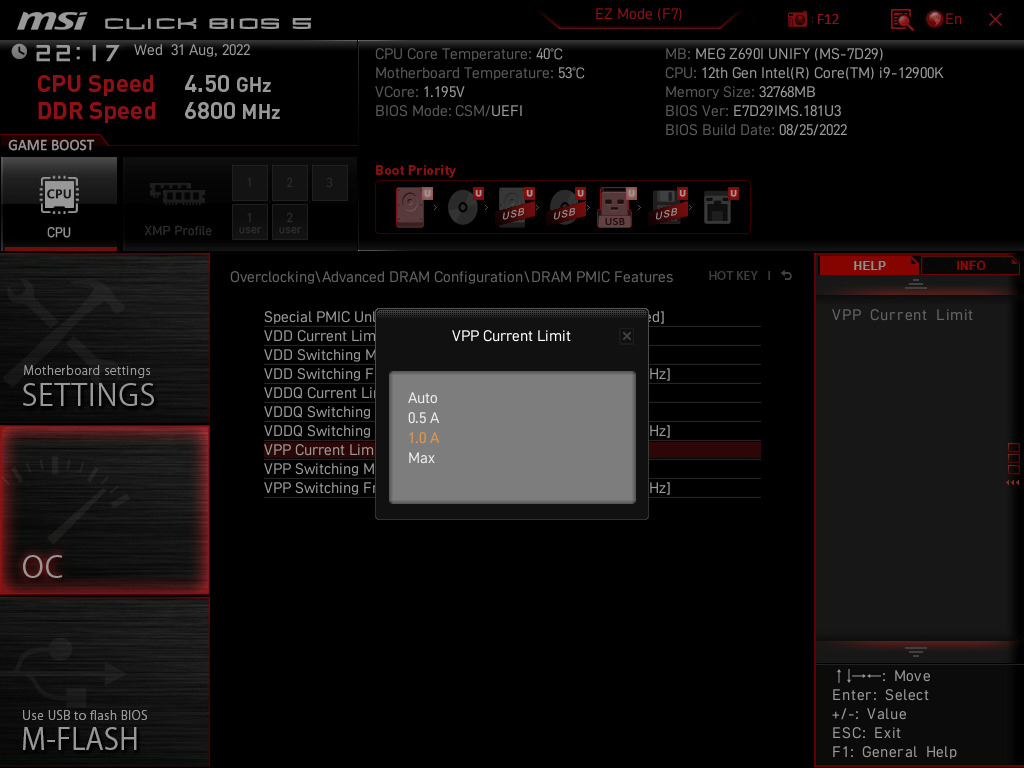Open the BIOS search icon
Screen dimensions: 1024x768
(901, 20)
